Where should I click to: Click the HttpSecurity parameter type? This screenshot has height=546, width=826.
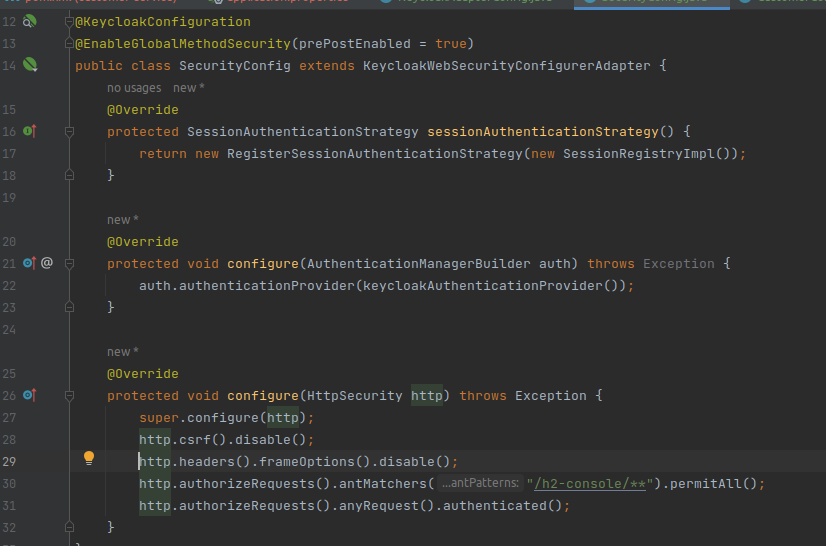click(x=355, y=396)
